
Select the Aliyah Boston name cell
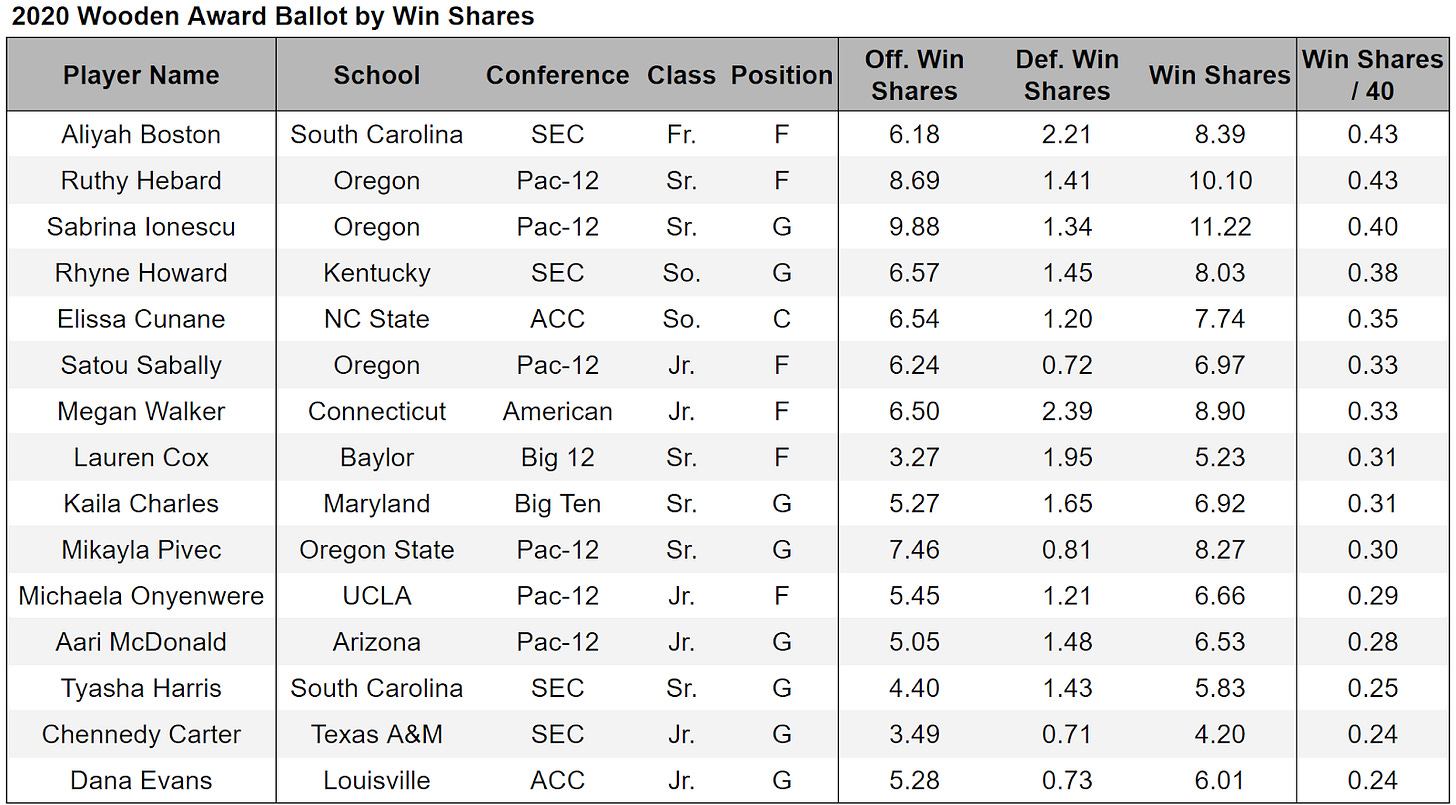141,135
